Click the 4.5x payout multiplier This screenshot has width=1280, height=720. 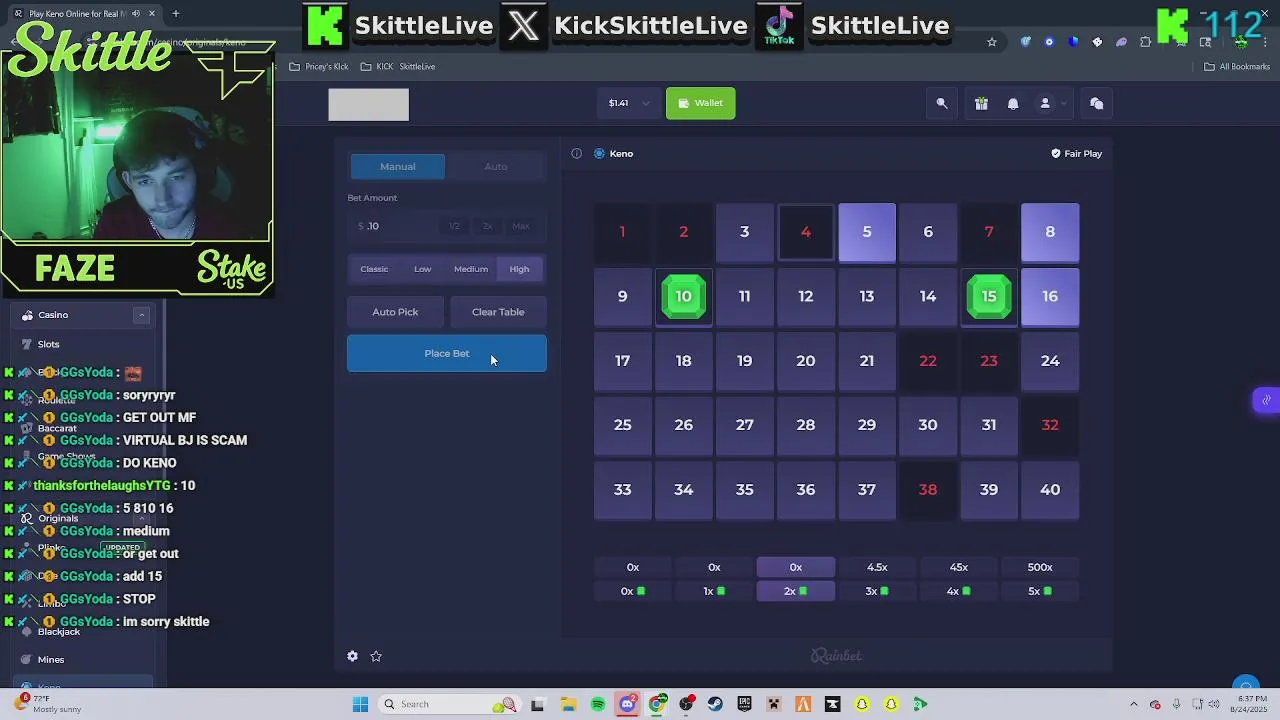coord(877,567)
